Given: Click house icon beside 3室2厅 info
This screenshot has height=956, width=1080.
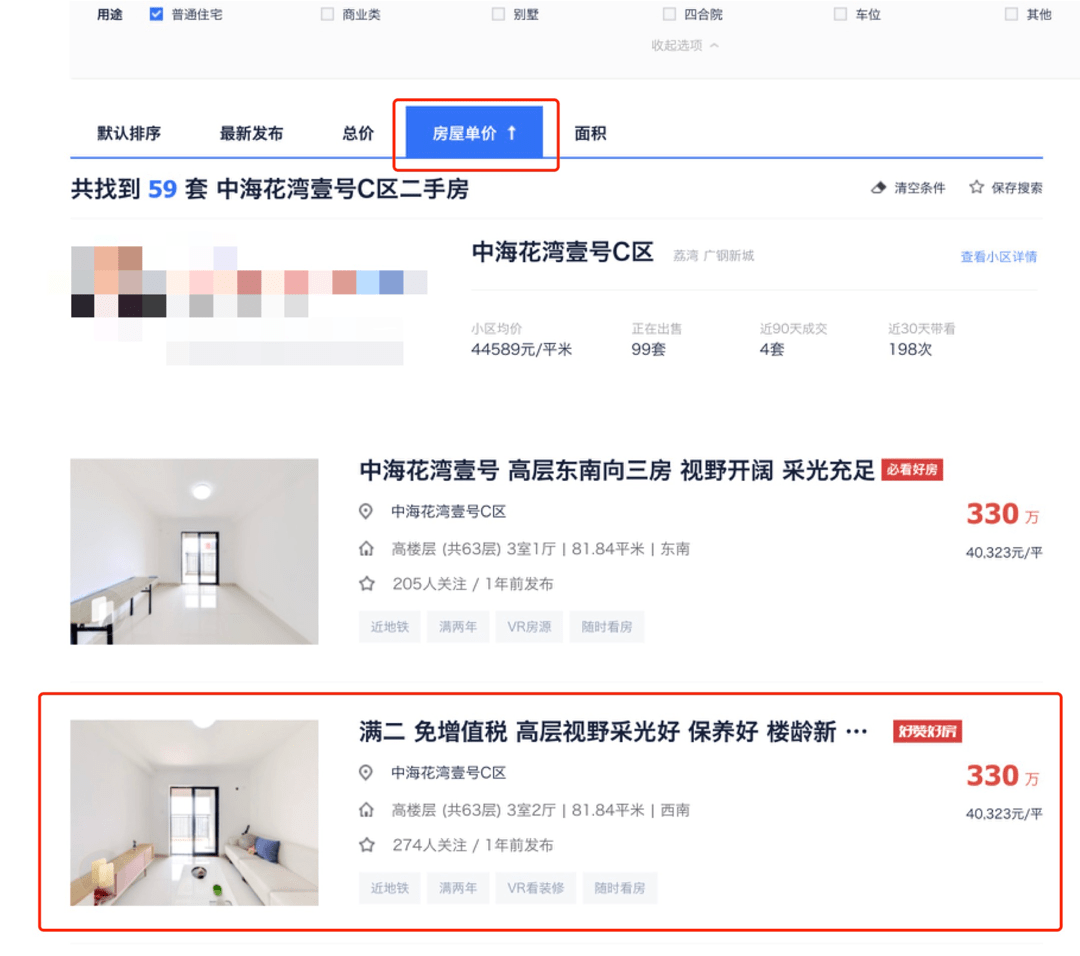Looking at the screenshot, I should [x=366, y=810].
